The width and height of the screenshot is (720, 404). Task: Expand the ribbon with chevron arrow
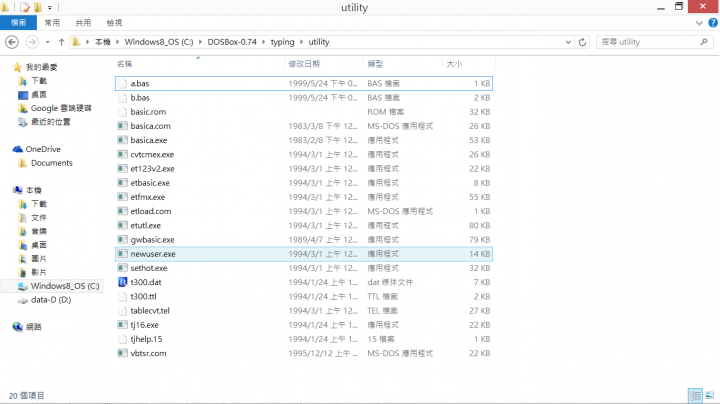tap(699, 23)
